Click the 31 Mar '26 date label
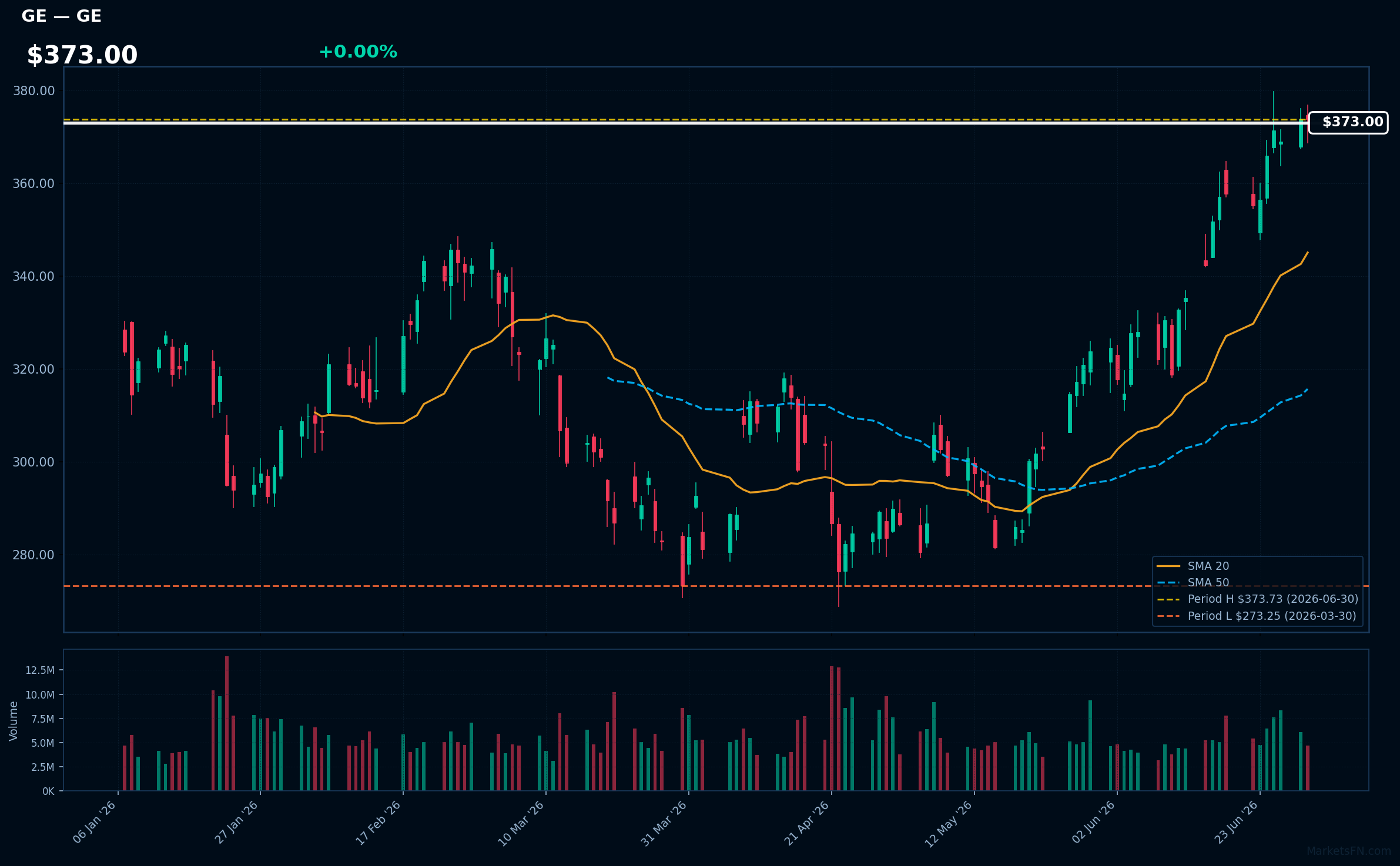Viewport: 1400px width, 866px height. tap(664, 823)
